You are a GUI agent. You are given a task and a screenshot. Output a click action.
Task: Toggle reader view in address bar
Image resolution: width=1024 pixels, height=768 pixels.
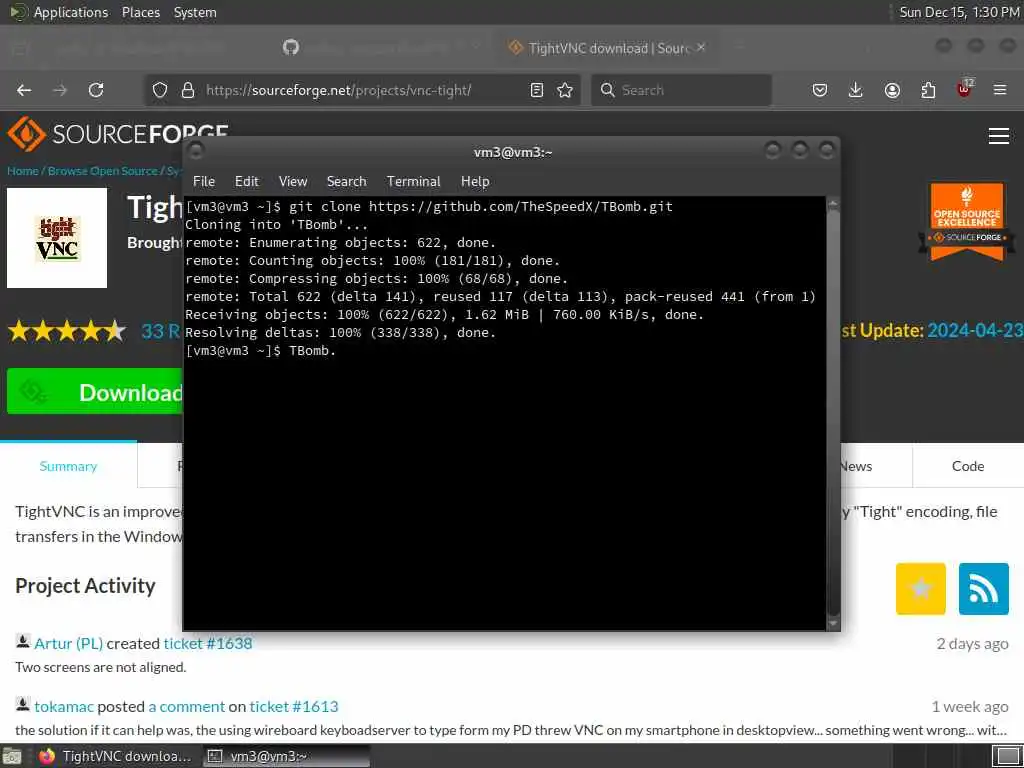tap(537, 90)
